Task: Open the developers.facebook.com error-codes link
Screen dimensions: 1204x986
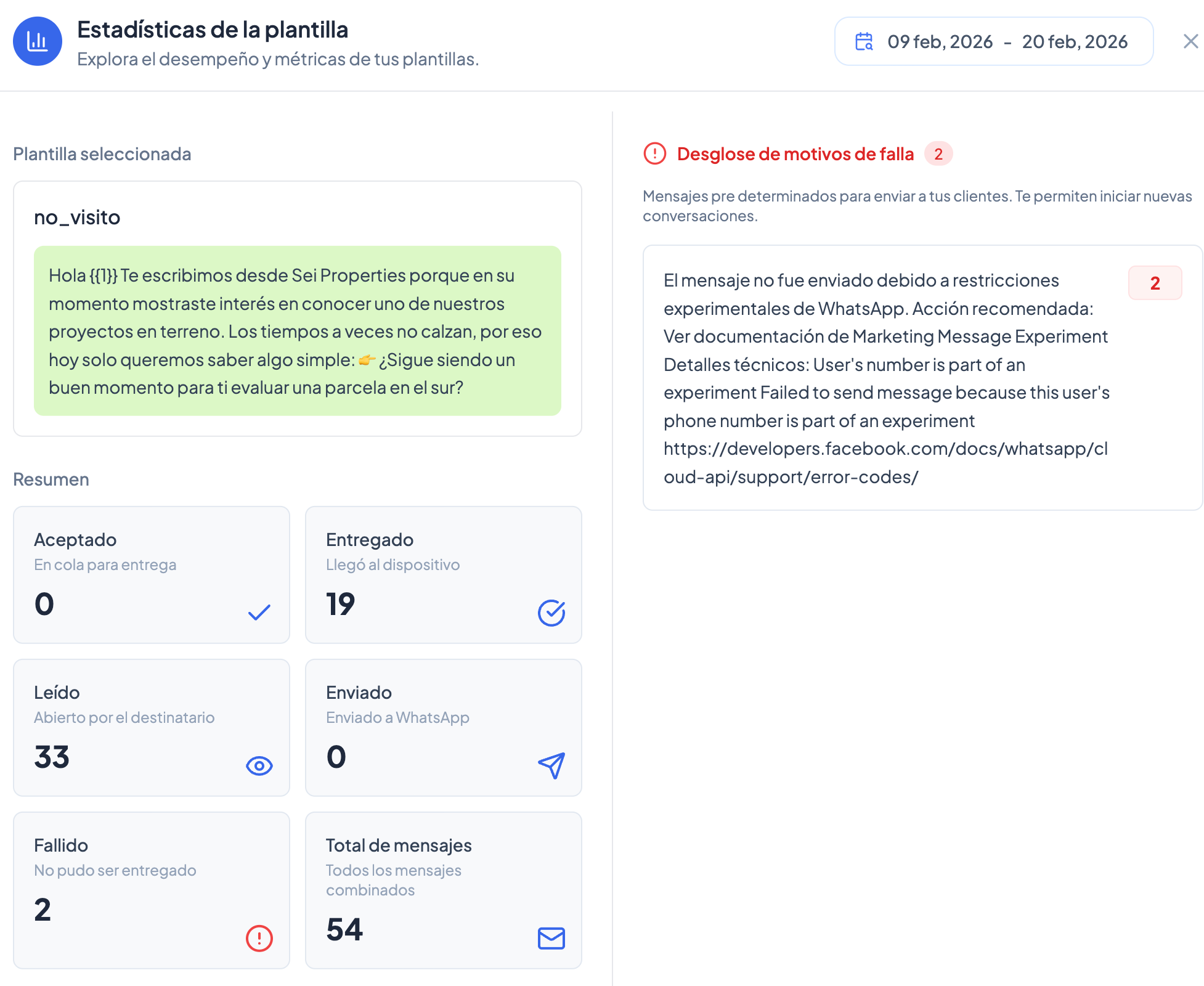Action: (886, 463)
